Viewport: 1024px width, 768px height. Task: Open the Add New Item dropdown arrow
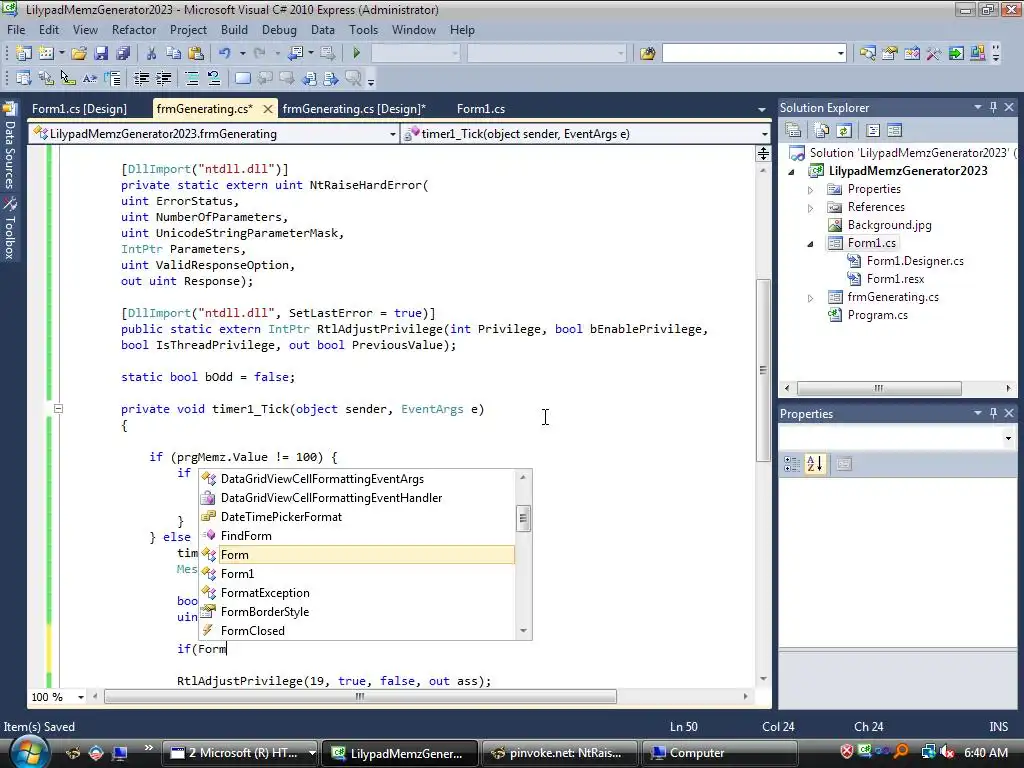61,53
